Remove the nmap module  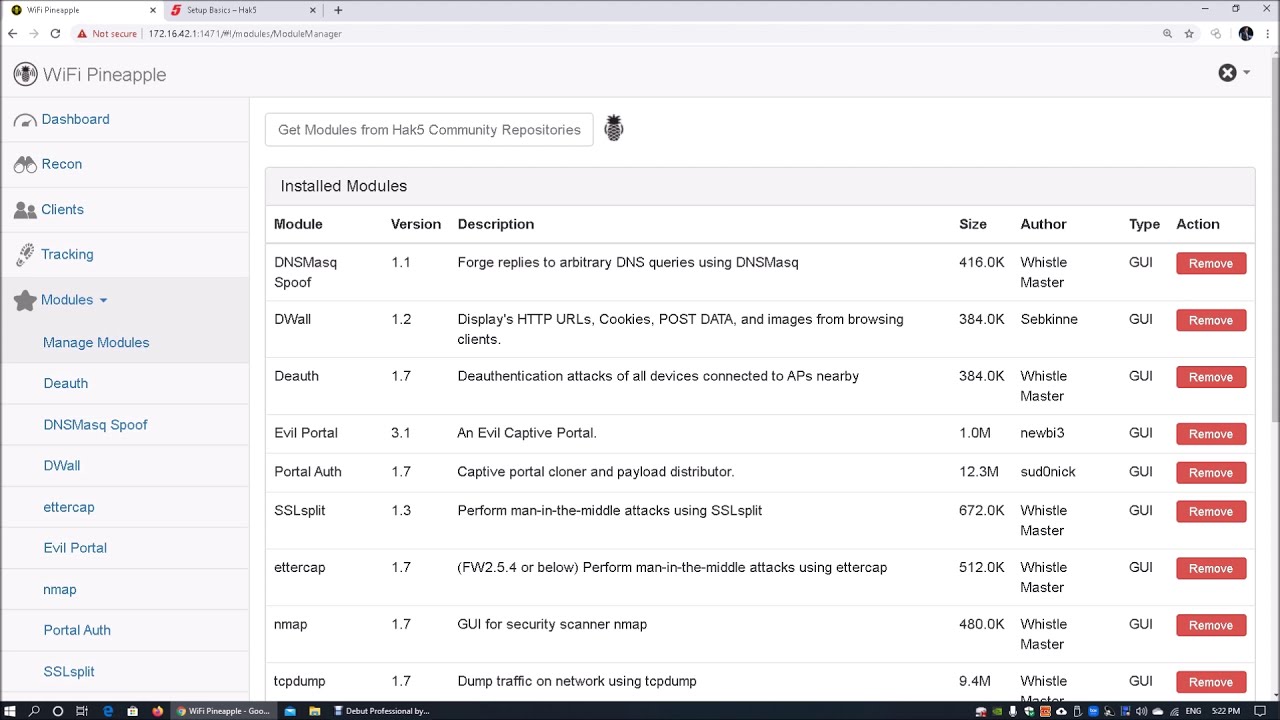click(1211, 625)
